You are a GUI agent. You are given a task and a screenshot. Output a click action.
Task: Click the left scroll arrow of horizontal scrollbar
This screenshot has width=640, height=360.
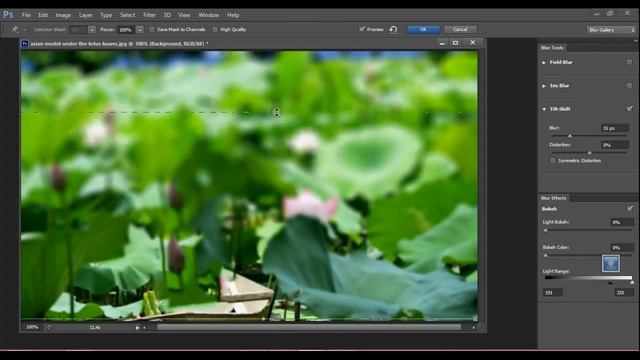[144, 327]
